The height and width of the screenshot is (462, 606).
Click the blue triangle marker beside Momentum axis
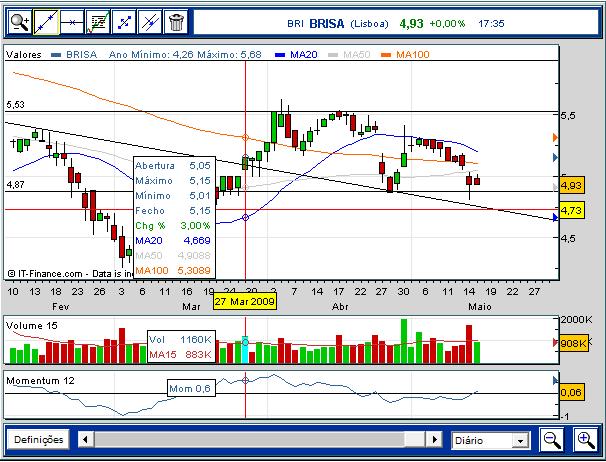pos(555,381)
